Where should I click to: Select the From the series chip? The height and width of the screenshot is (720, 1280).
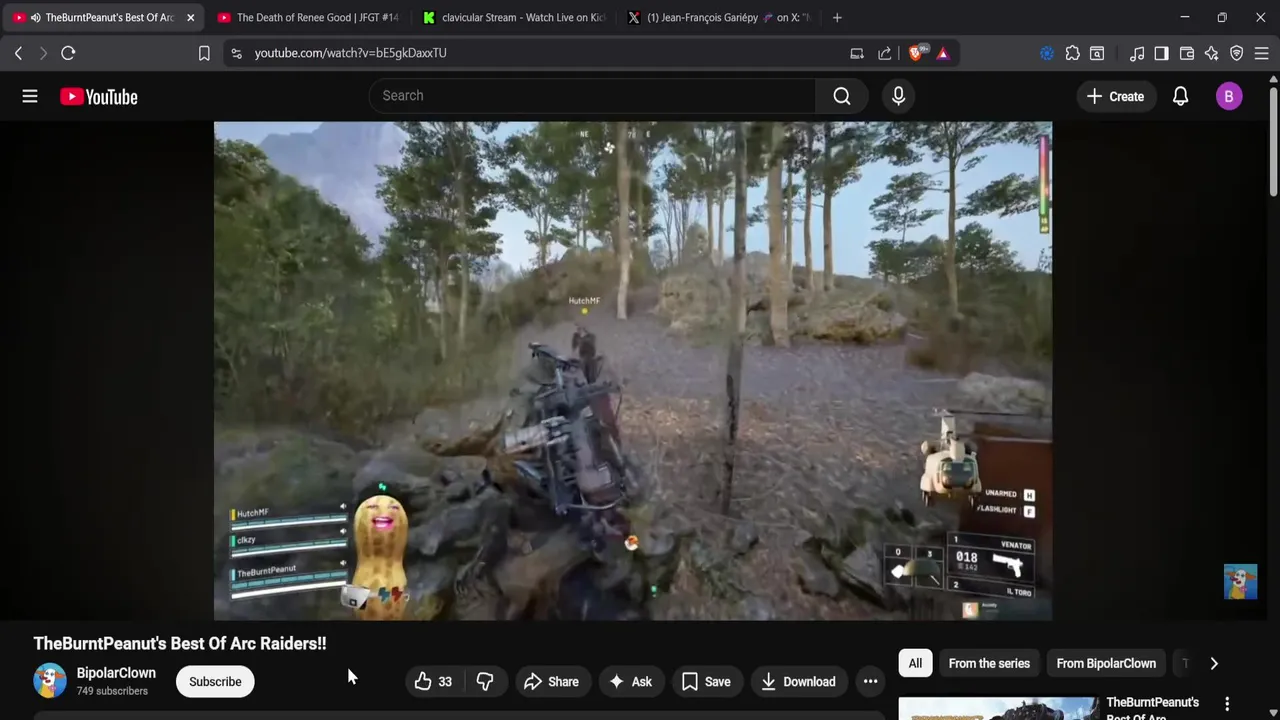pos(989,663)
